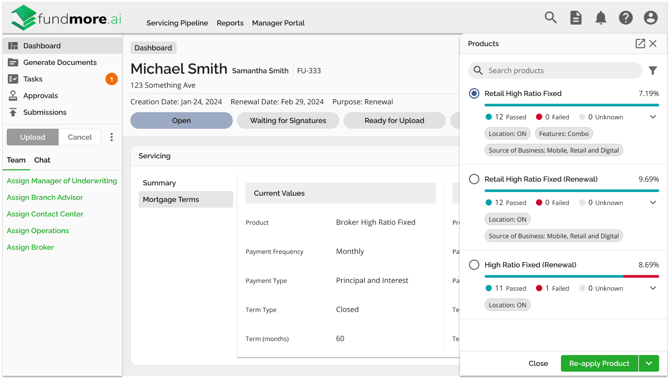Select the Open status stage
This screenshot has width=670, height=379.
(182, 120)
